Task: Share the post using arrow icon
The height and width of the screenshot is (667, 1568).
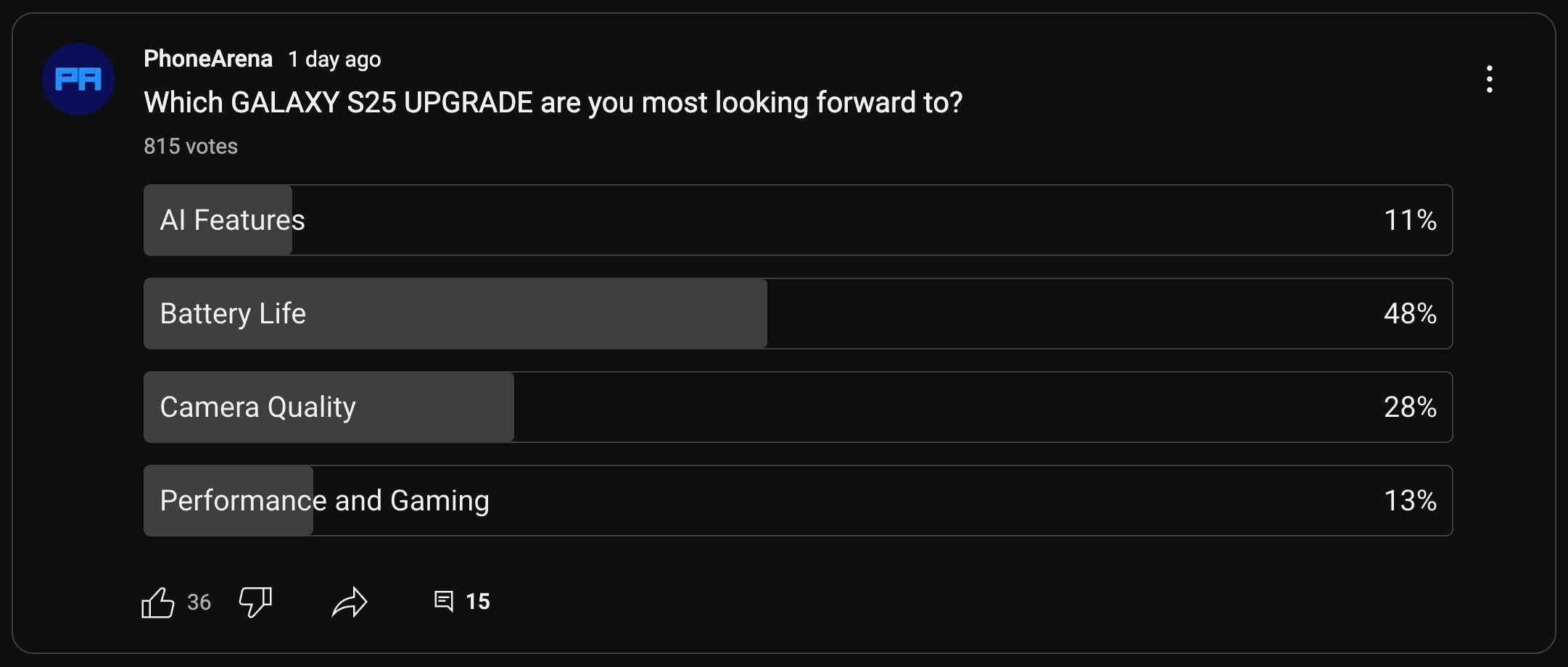Action: (350, 602)
